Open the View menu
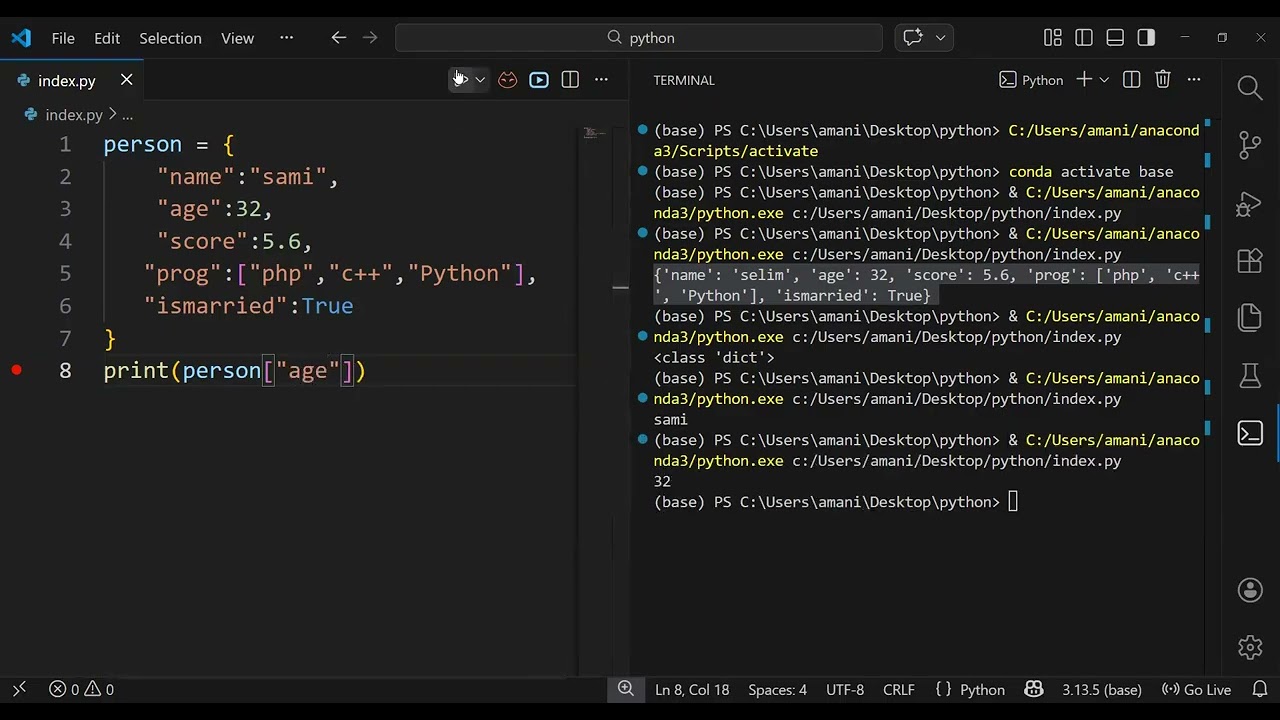The height and width of the screenshot is (720, 1280). pos(237,38)
